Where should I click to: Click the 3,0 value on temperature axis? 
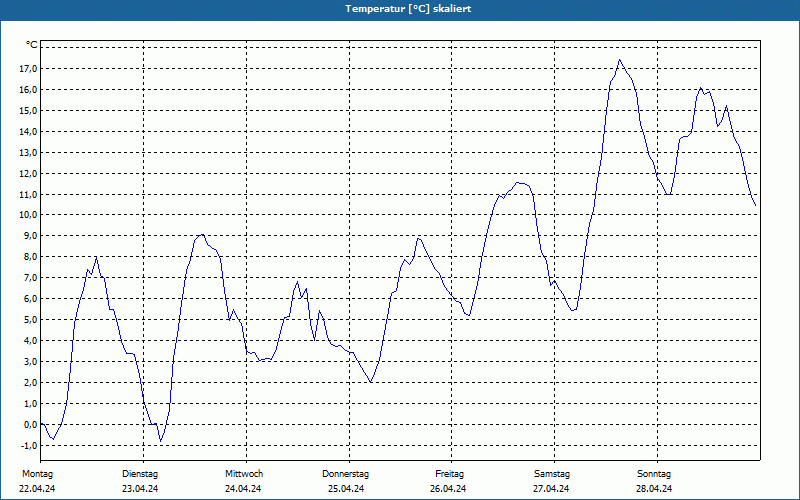[30, 361]
